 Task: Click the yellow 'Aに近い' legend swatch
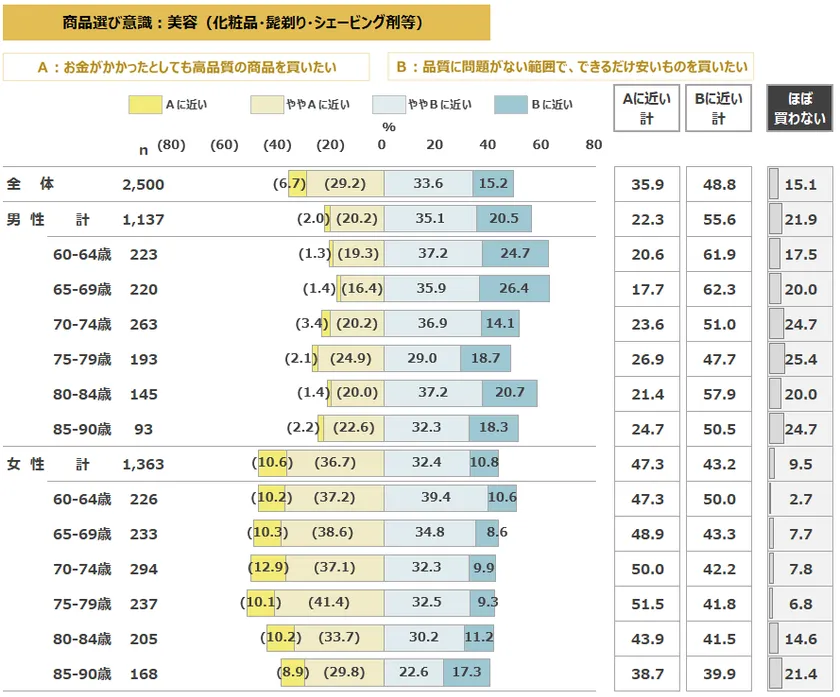coord(144,104)
